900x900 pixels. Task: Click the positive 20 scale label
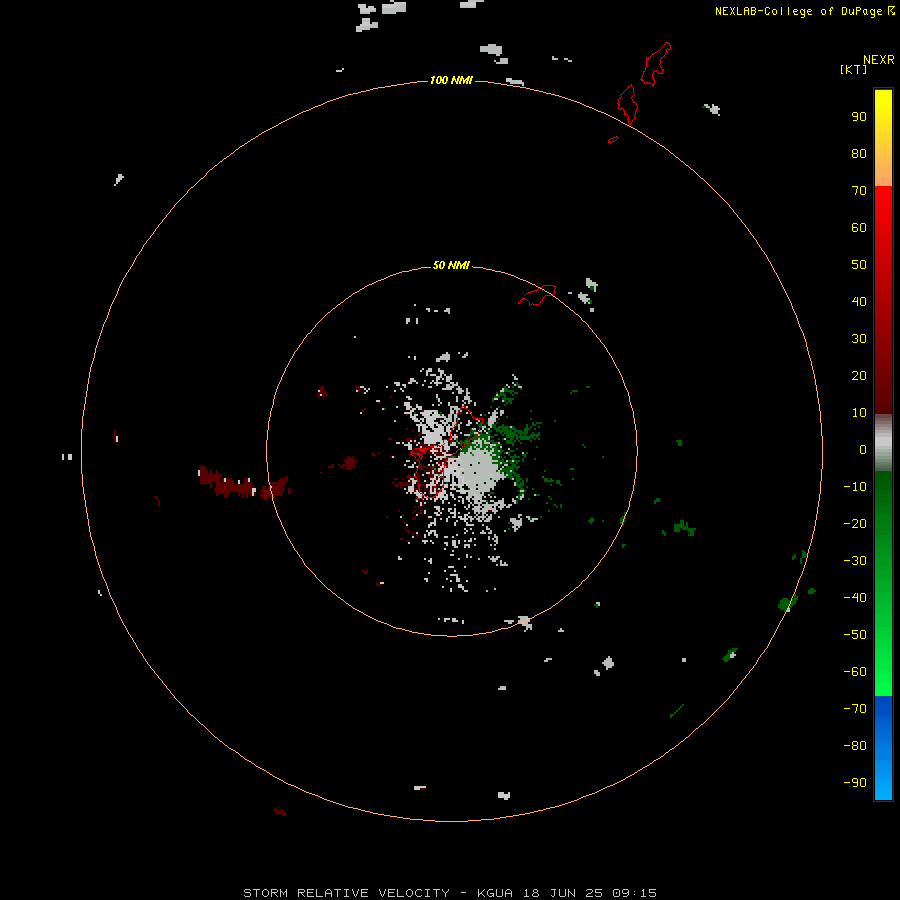pos(859,375)
